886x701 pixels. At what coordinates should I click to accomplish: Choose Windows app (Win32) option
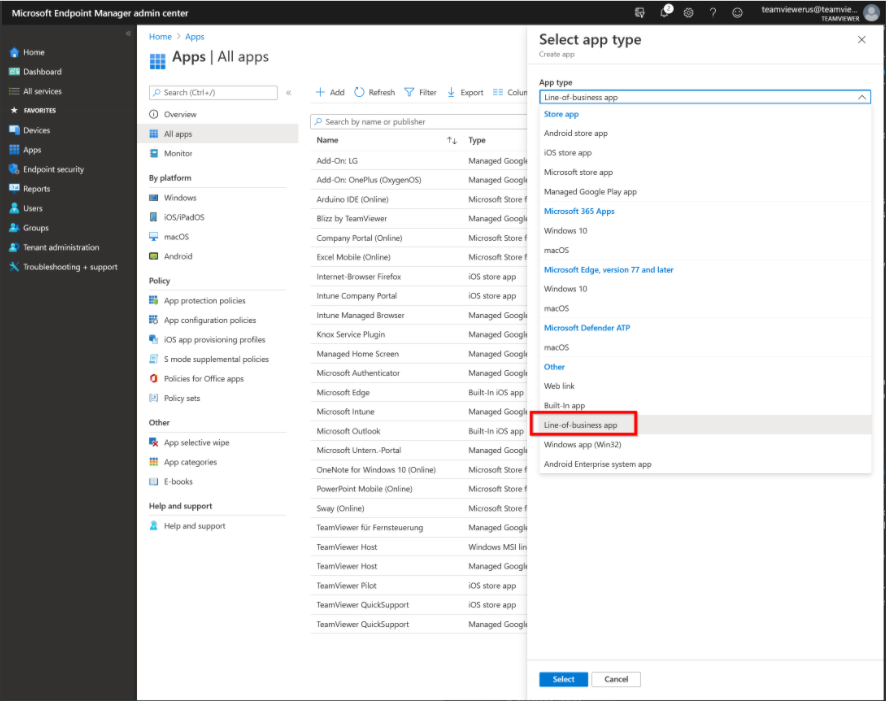[705, 445]
